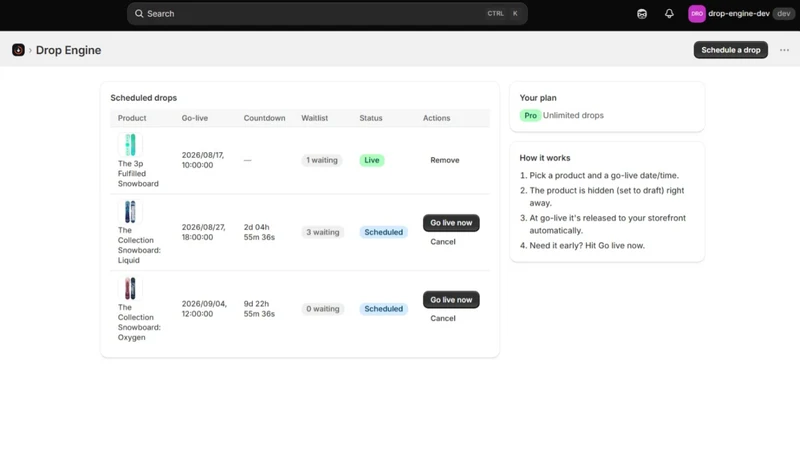Cancel the Oxygen snowboard drop

tap(443, 318)
